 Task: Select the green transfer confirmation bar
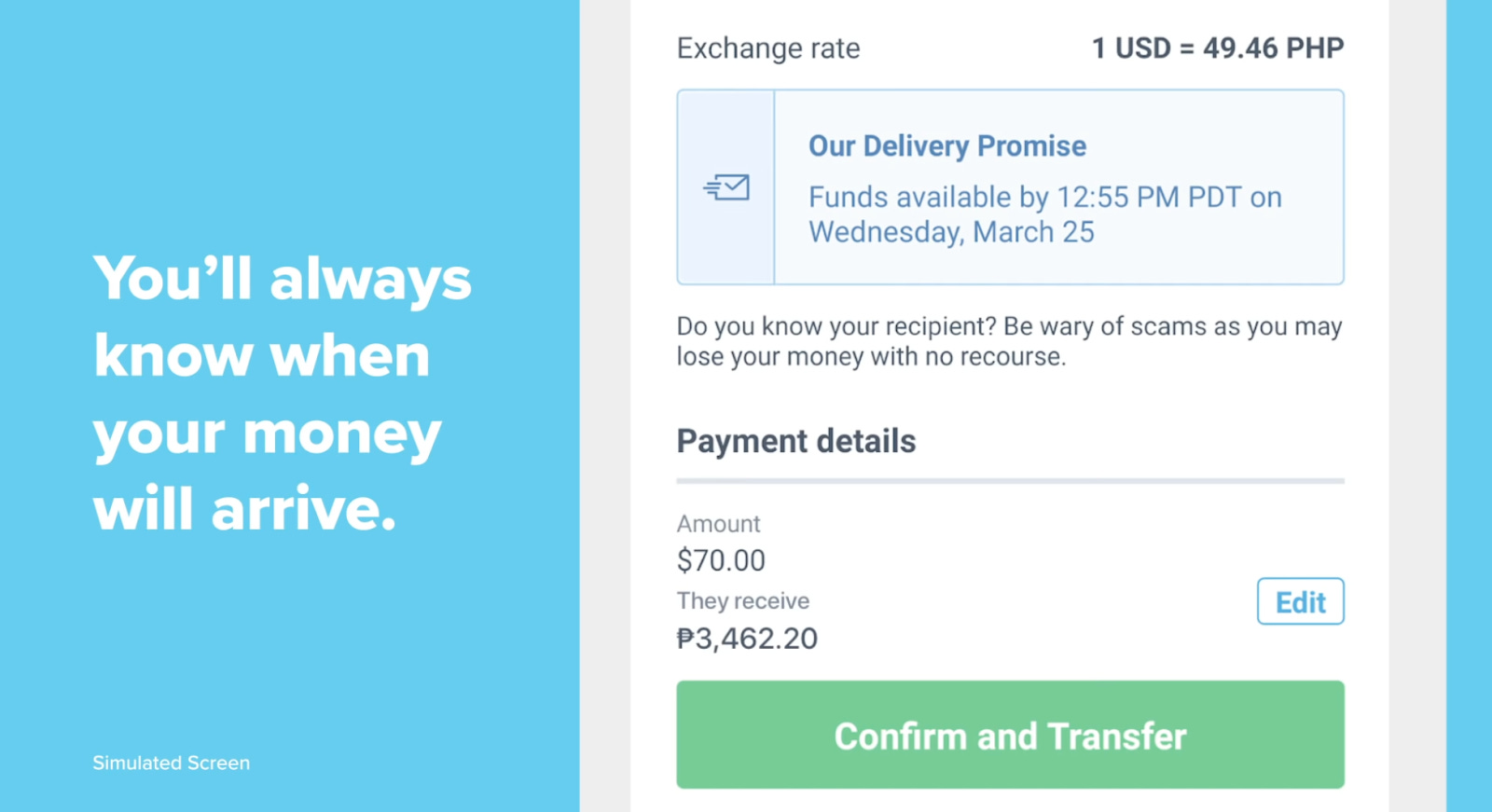(1010, 735)
